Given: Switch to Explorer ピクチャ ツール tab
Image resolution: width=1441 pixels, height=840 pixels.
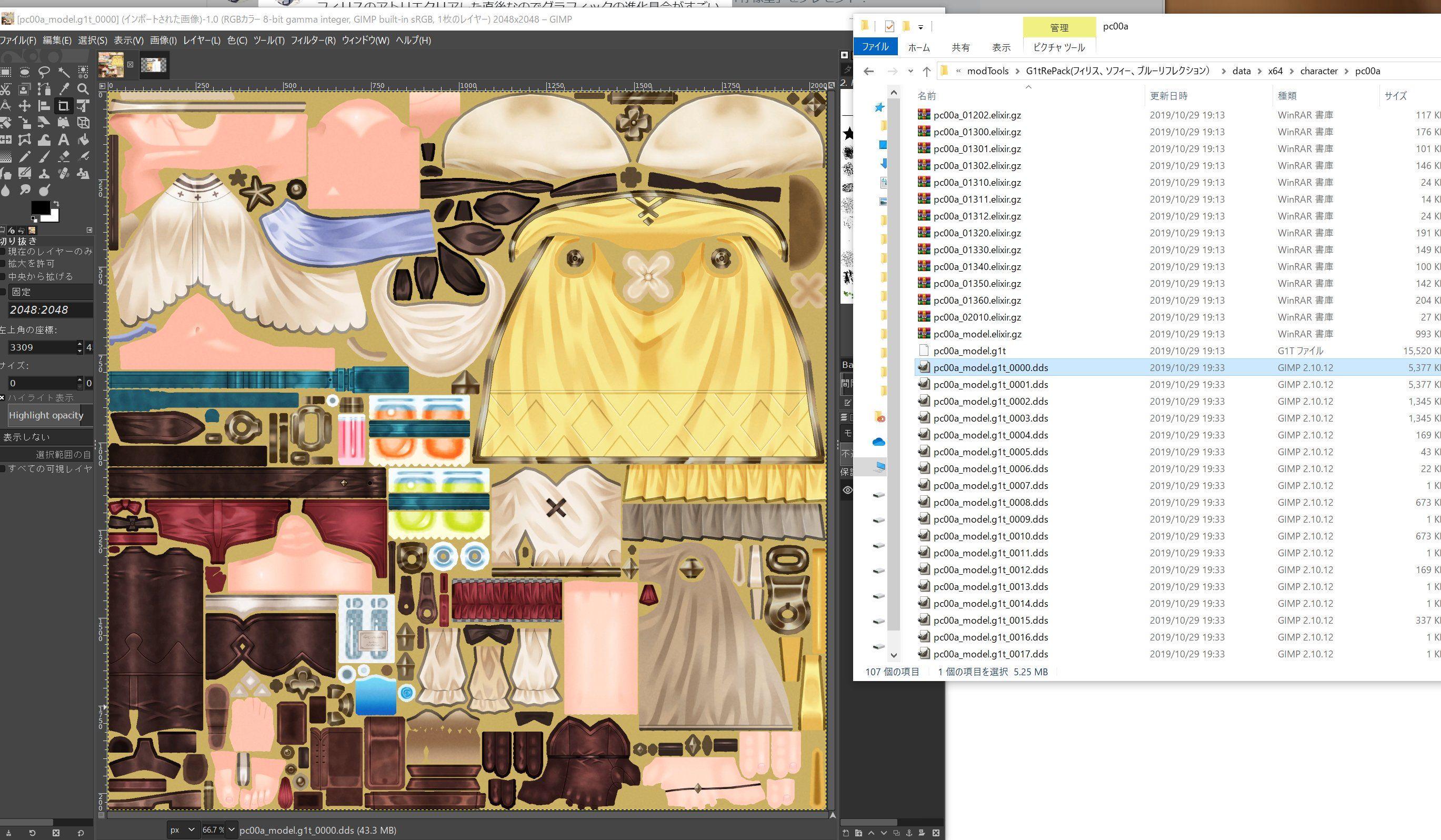Looking at the screenshot, I should [x=1059, y=47].
